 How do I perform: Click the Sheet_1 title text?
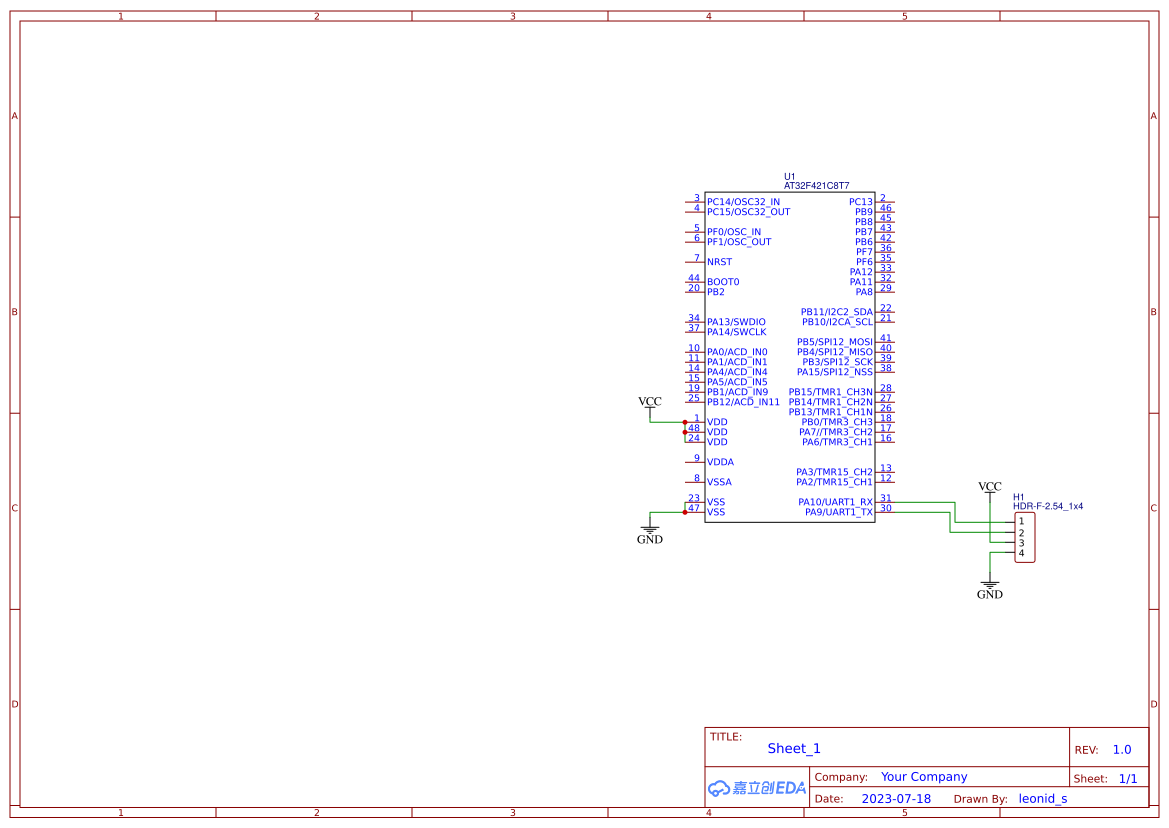click(794, 748)
